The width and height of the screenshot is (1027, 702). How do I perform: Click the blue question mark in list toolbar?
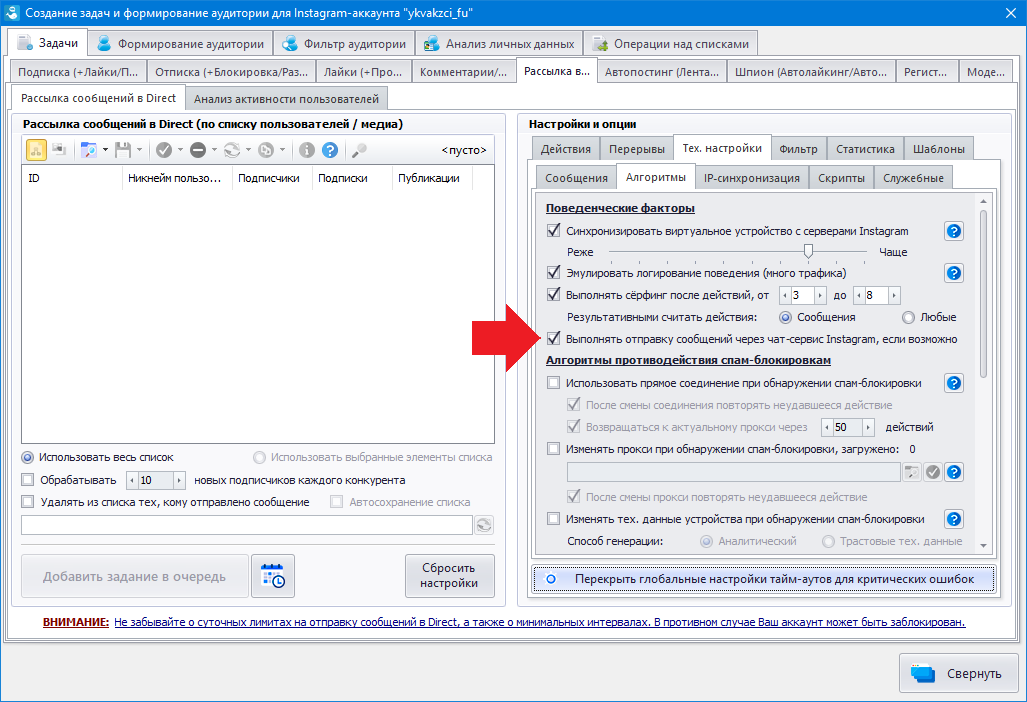click(329, 150)
